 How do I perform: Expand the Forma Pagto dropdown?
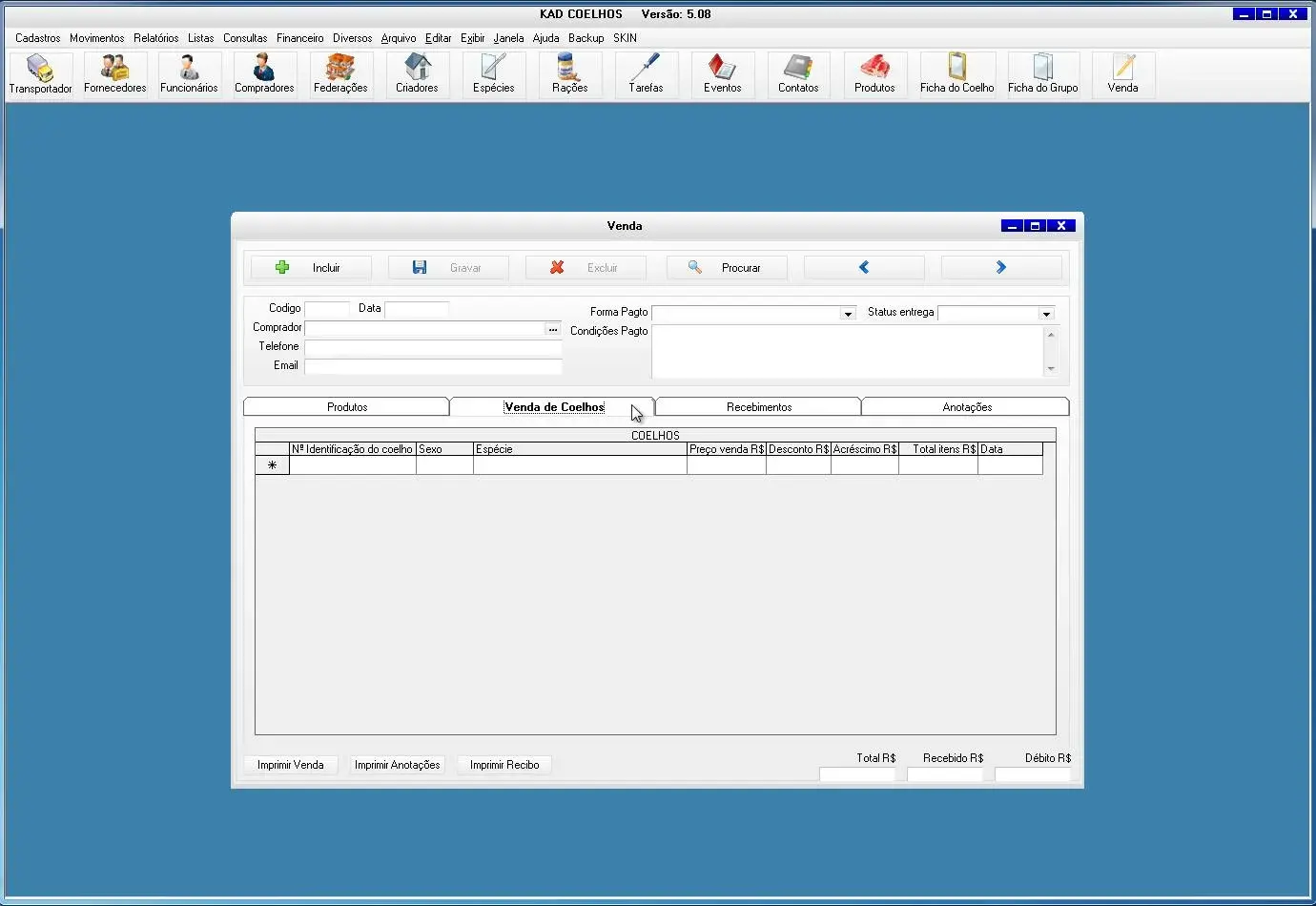(x=848, y=314)
